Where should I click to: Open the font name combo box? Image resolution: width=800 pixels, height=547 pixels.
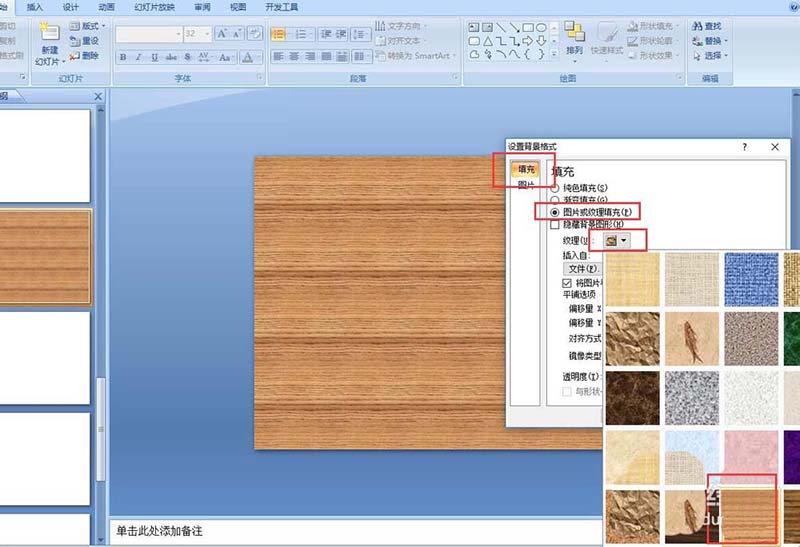click(148, 34)
